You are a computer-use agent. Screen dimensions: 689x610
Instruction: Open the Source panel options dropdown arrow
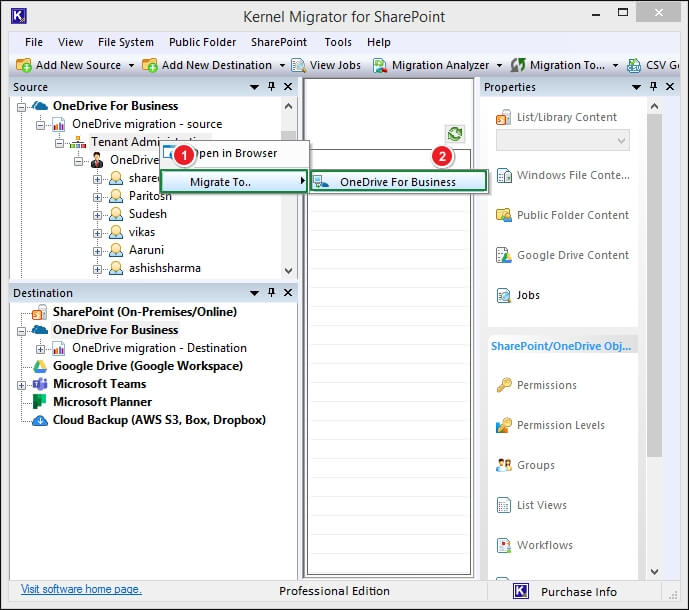click(x=254, y=87)
